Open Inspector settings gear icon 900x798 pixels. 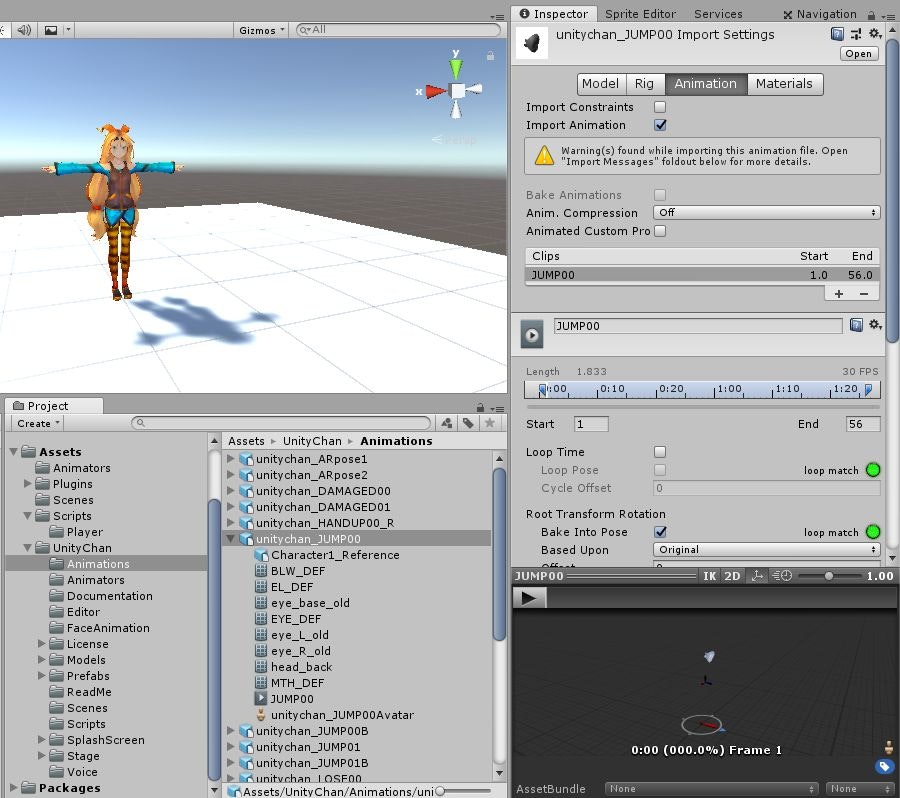[x=875, y=34]
